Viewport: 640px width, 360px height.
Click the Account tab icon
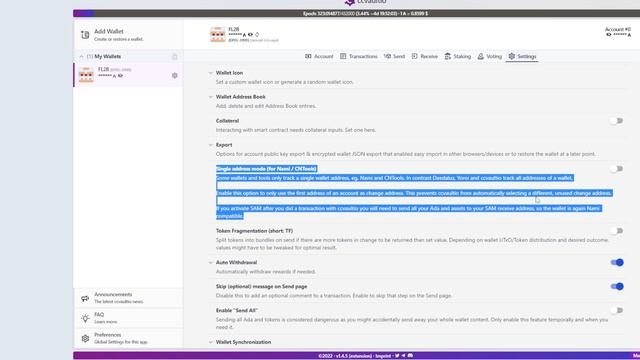click(308, 56)
